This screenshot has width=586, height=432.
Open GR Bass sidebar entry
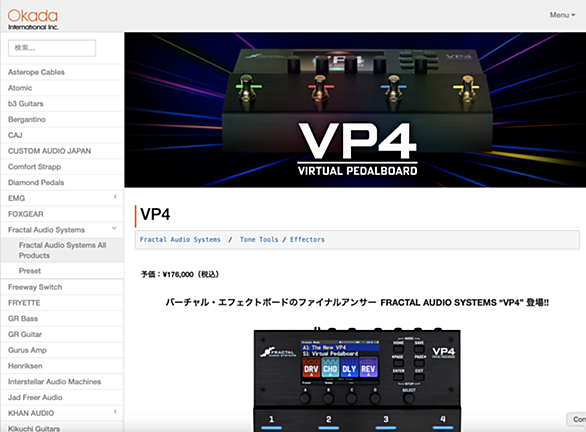[23, 318]
